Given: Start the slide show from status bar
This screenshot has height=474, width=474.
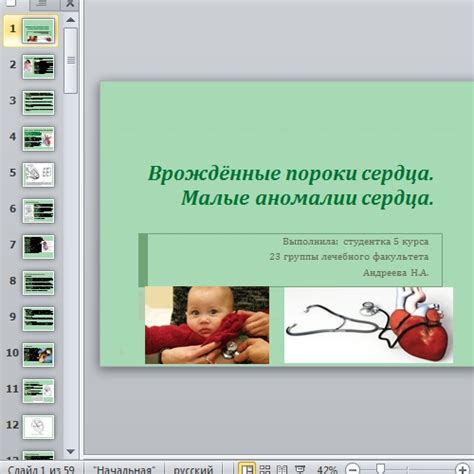Looking at the screenshot, I should point(300,469).
